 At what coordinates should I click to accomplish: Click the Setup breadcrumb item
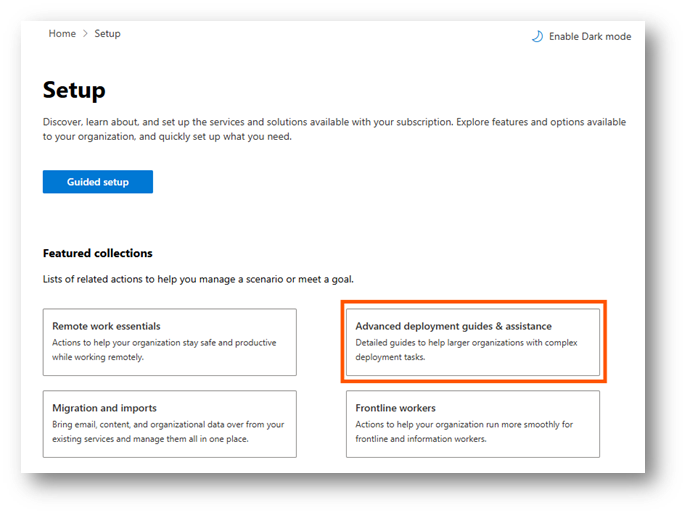107,34
